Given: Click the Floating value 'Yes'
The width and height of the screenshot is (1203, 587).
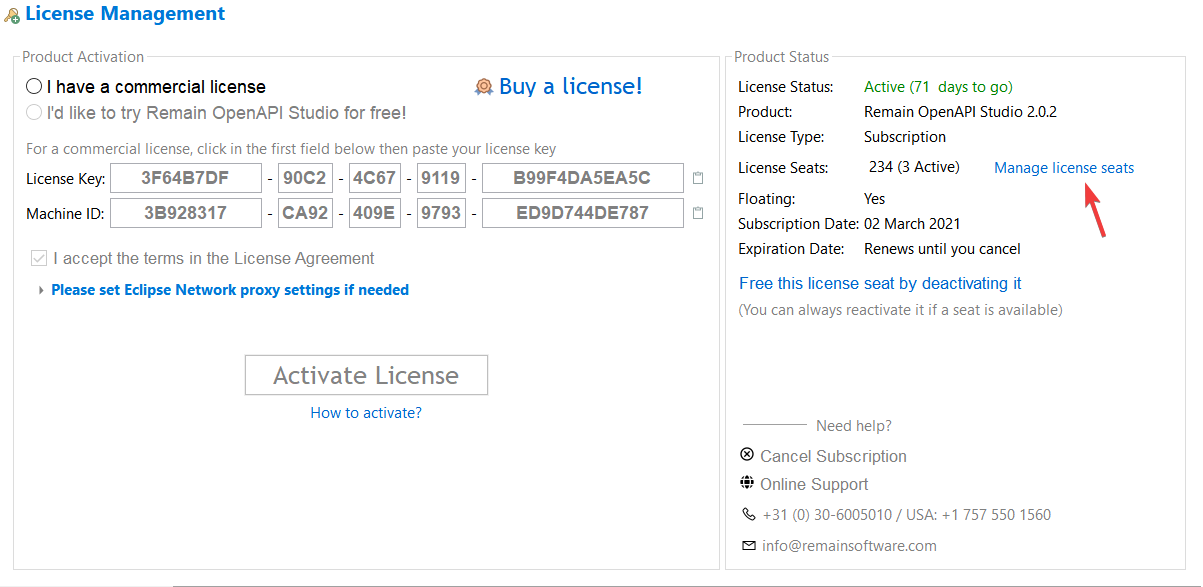Looking at the screenshot, I should pyautogui.click(x=874, y=199).
